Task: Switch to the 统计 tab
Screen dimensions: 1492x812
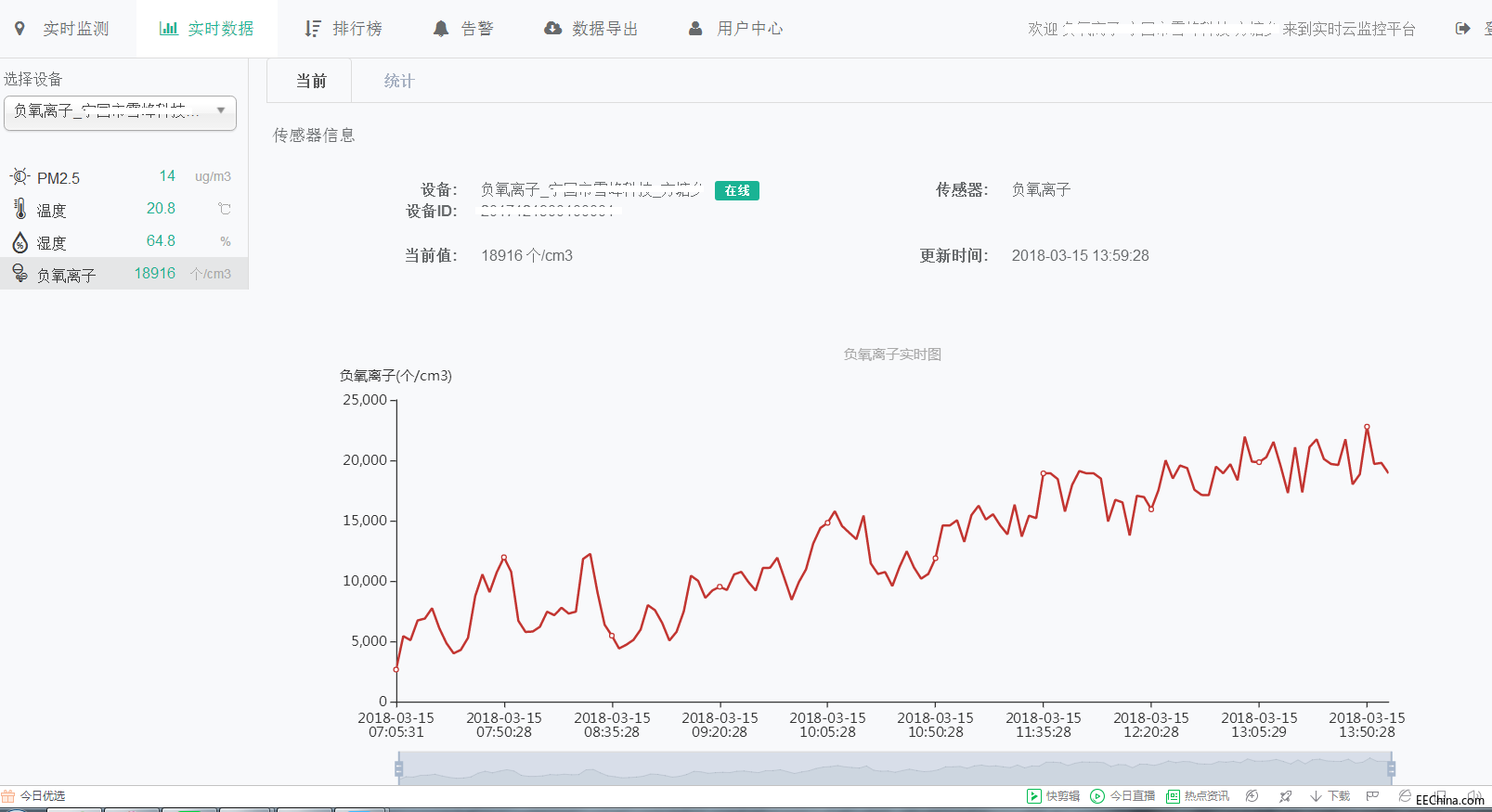Action: 398,81
